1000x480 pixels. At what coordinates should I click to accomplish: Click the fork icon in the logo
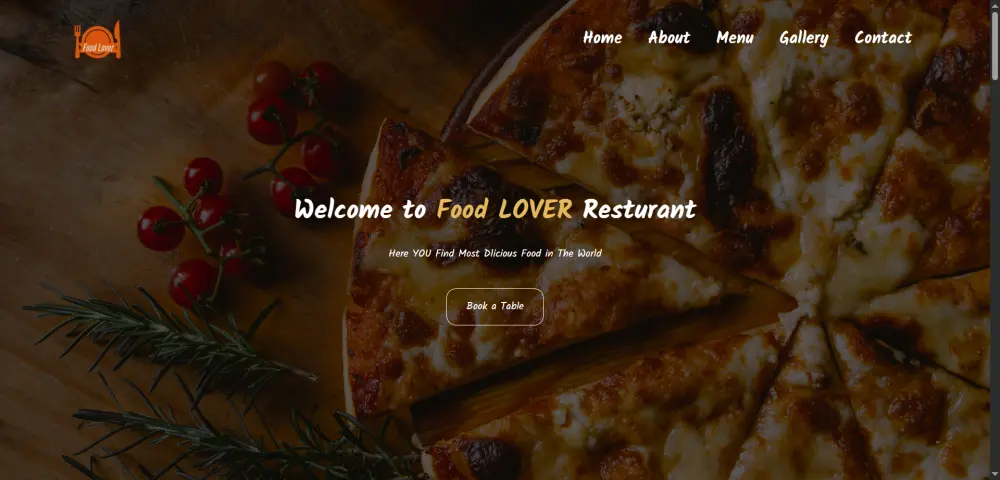(78, 41)
